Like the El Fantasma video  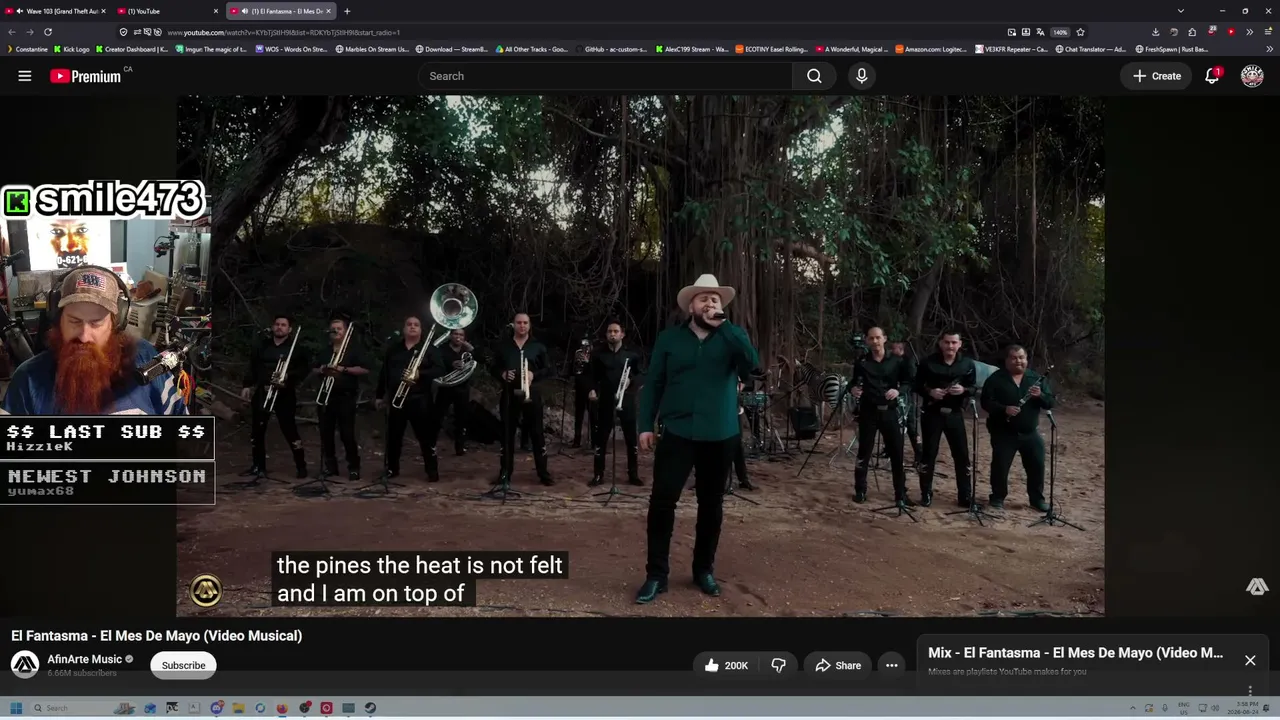(x=726, y=665)
